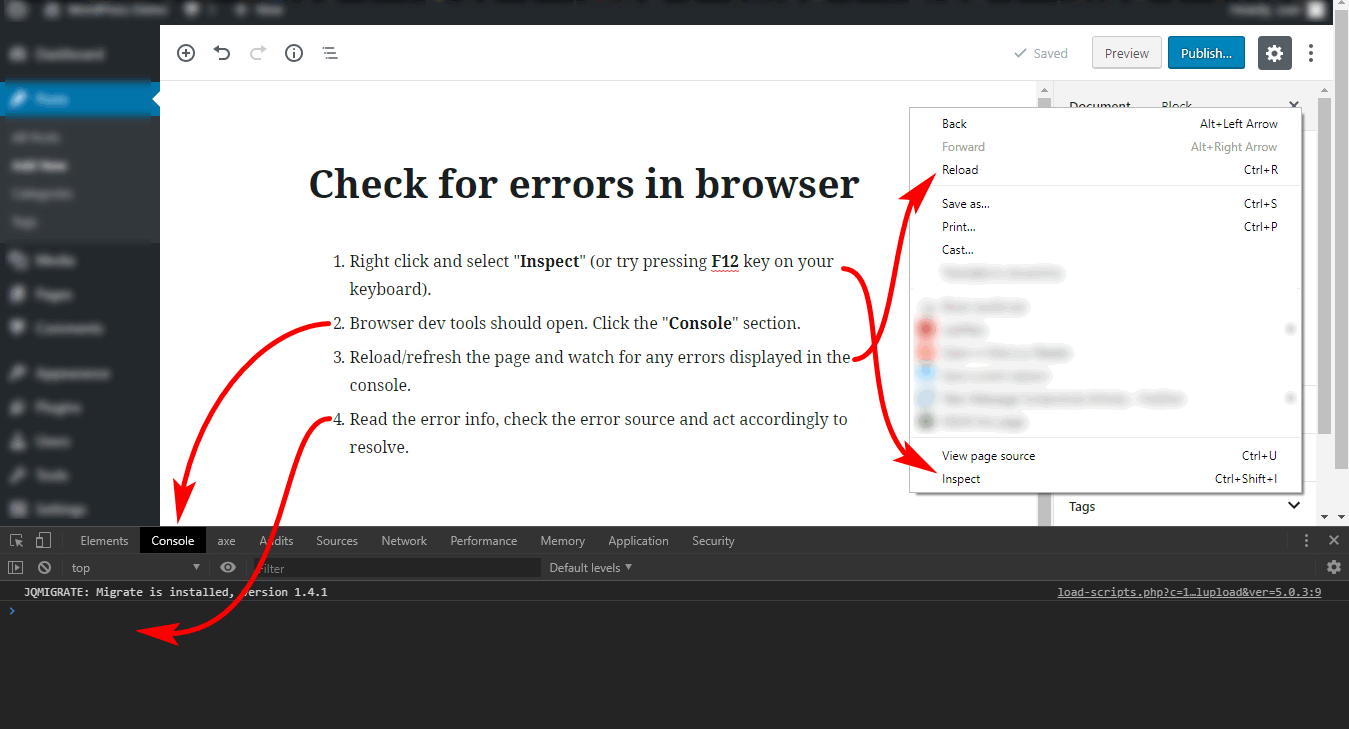
Task: Open the content structure info icon
Action: (x=294, y=53)
